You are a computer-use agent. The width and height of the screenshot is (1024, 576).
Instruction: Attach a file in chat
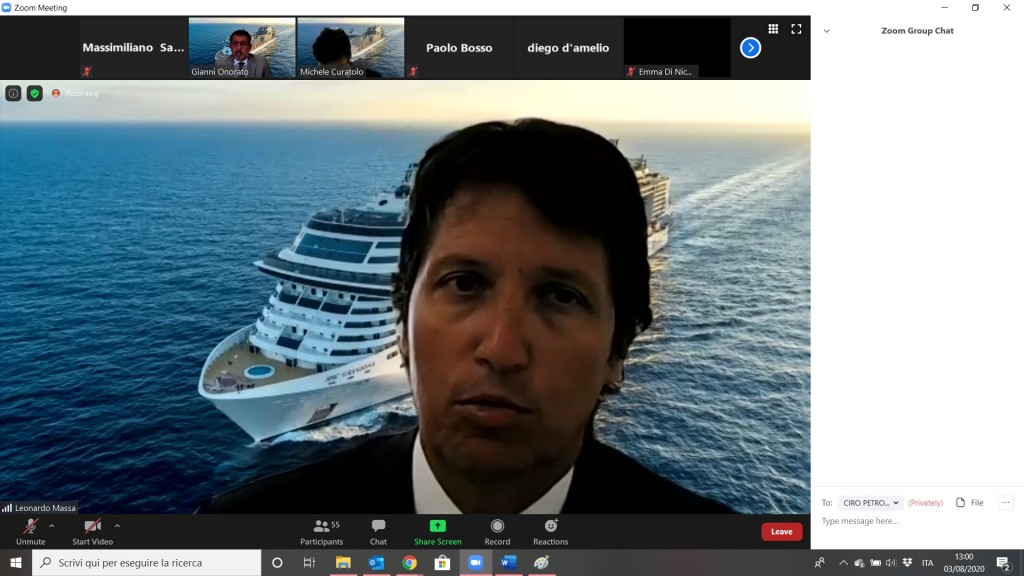pyautogui.click(x=970, y=503)
